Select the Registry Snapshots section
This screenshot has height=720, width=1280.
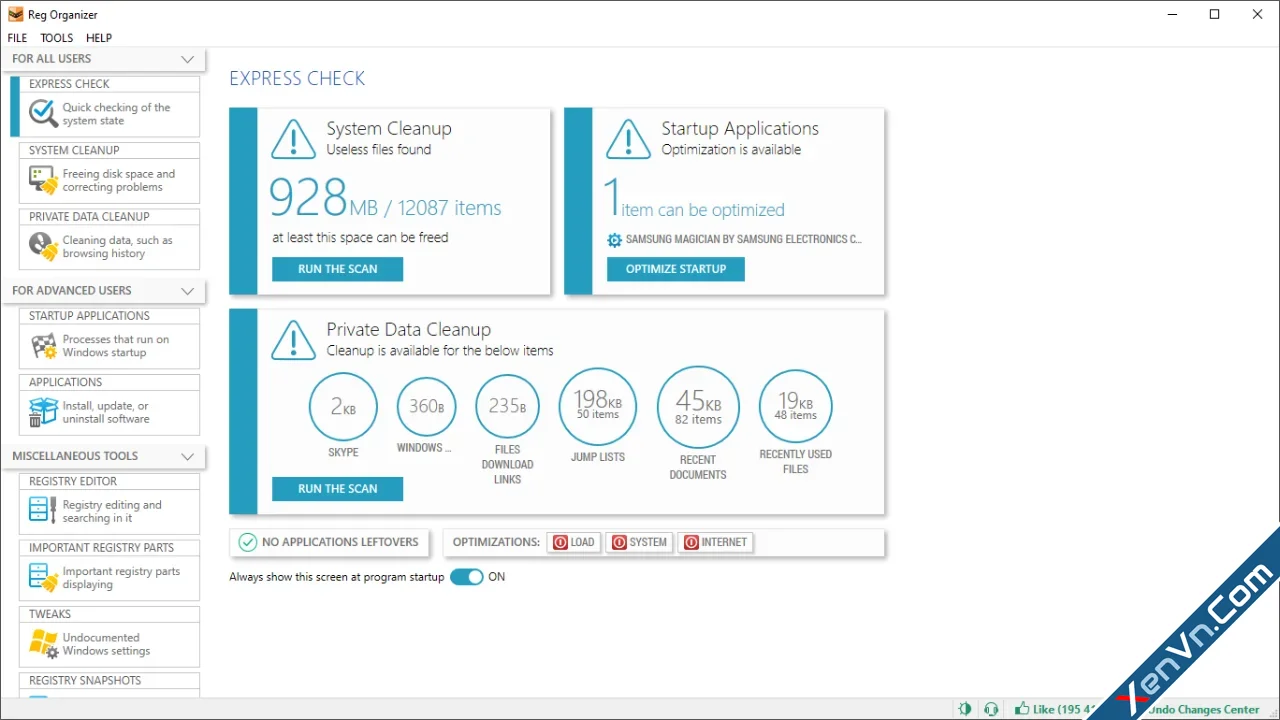coord(85,681)
